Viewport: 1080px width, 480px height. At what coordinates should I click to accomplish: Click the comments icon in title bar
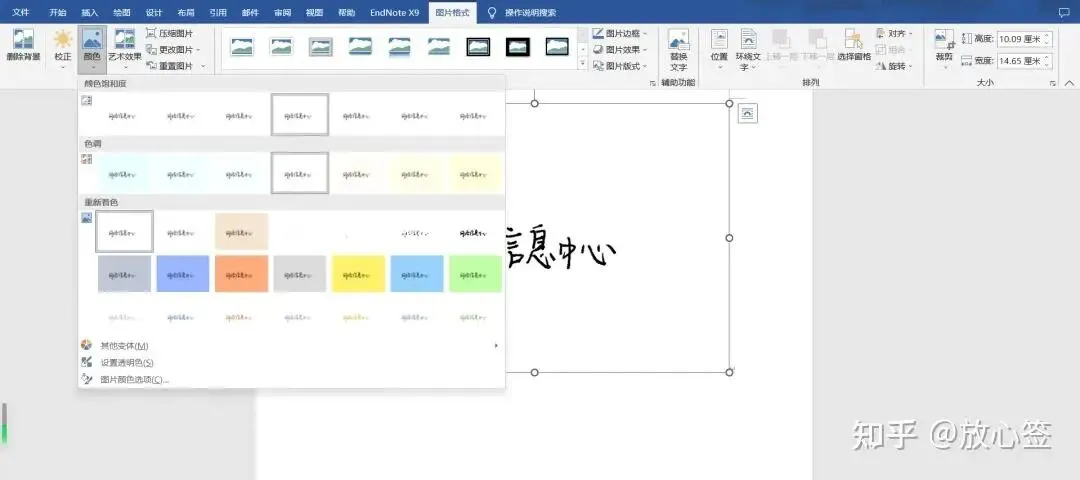[1064, 12]
